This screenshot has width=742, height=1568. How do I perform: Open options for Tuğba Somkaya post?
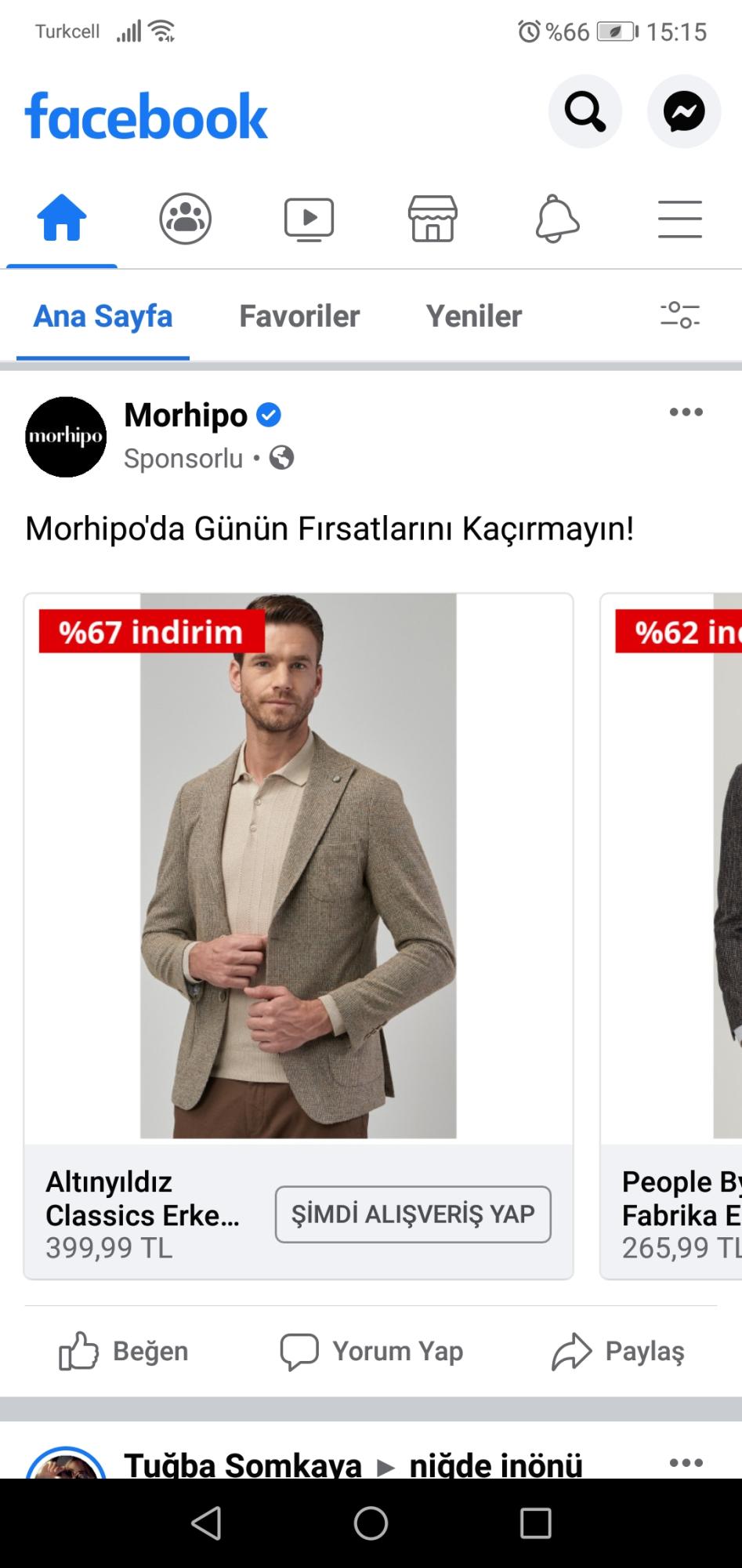click(x=686, y=1462)
